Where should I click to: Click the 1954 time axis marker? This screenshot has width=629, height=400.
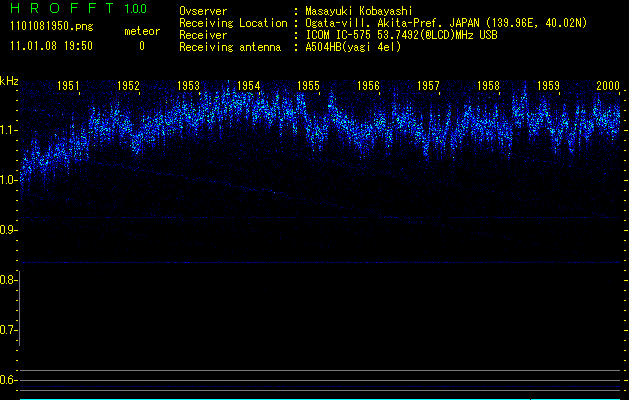pos(249,85)
